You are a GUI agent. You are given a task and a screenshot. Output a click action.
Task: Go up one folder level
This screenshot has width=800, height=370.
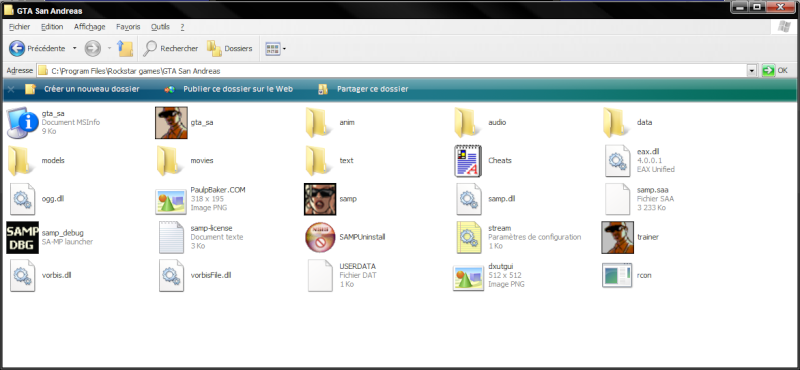[x=125, y=48]
